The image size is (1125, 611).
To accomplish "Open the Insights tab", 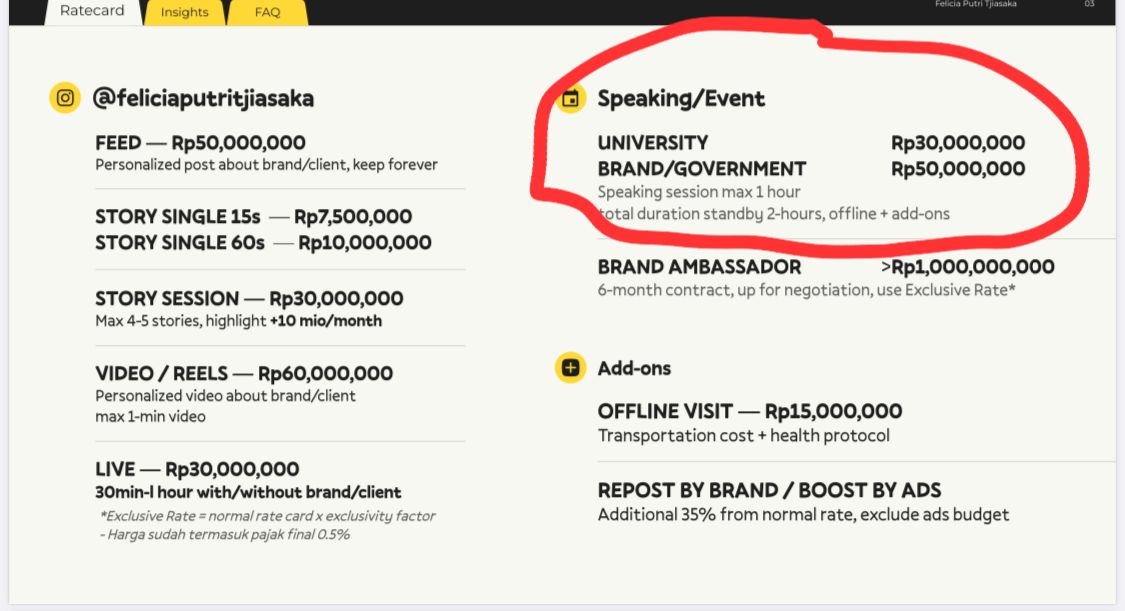I will coord(185,12).
